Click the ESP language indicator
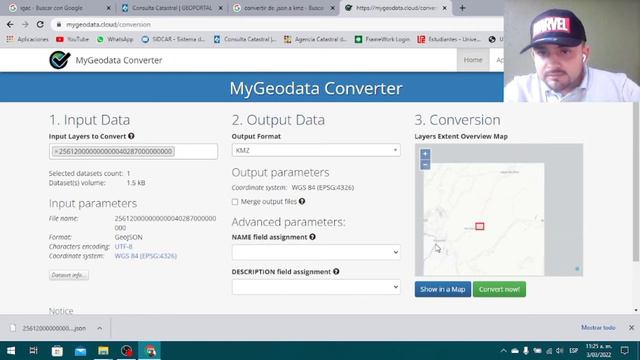This screenshot has width=640, height=360. click(573, 351)
